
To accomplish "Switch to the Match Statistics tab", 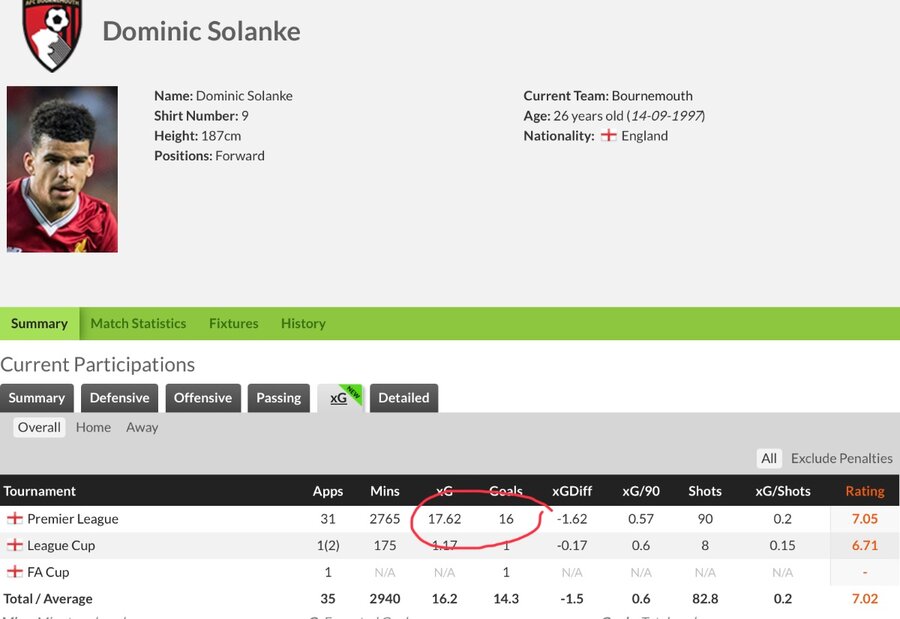I will point(138,323).
